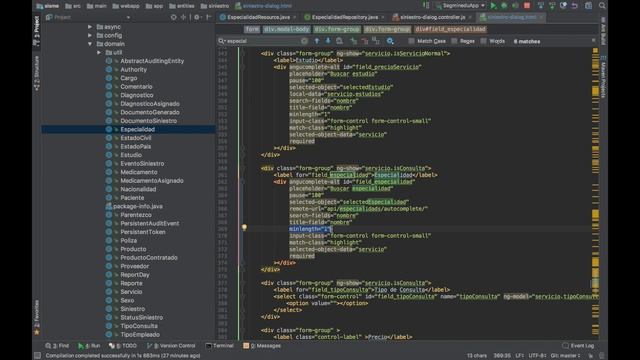Change the UTF-8 file encoding

click(x=538, y=356)
